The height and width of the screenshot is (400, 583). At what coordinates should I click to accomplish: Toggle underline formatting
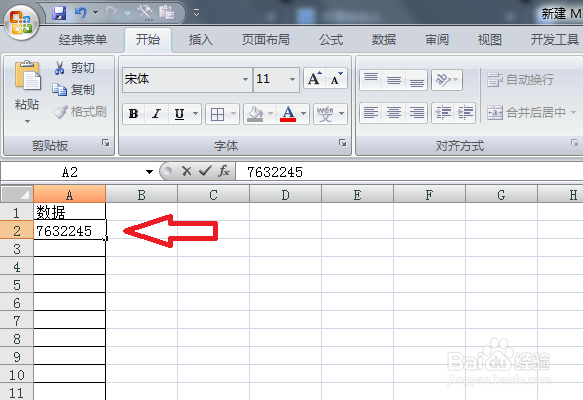180,114
